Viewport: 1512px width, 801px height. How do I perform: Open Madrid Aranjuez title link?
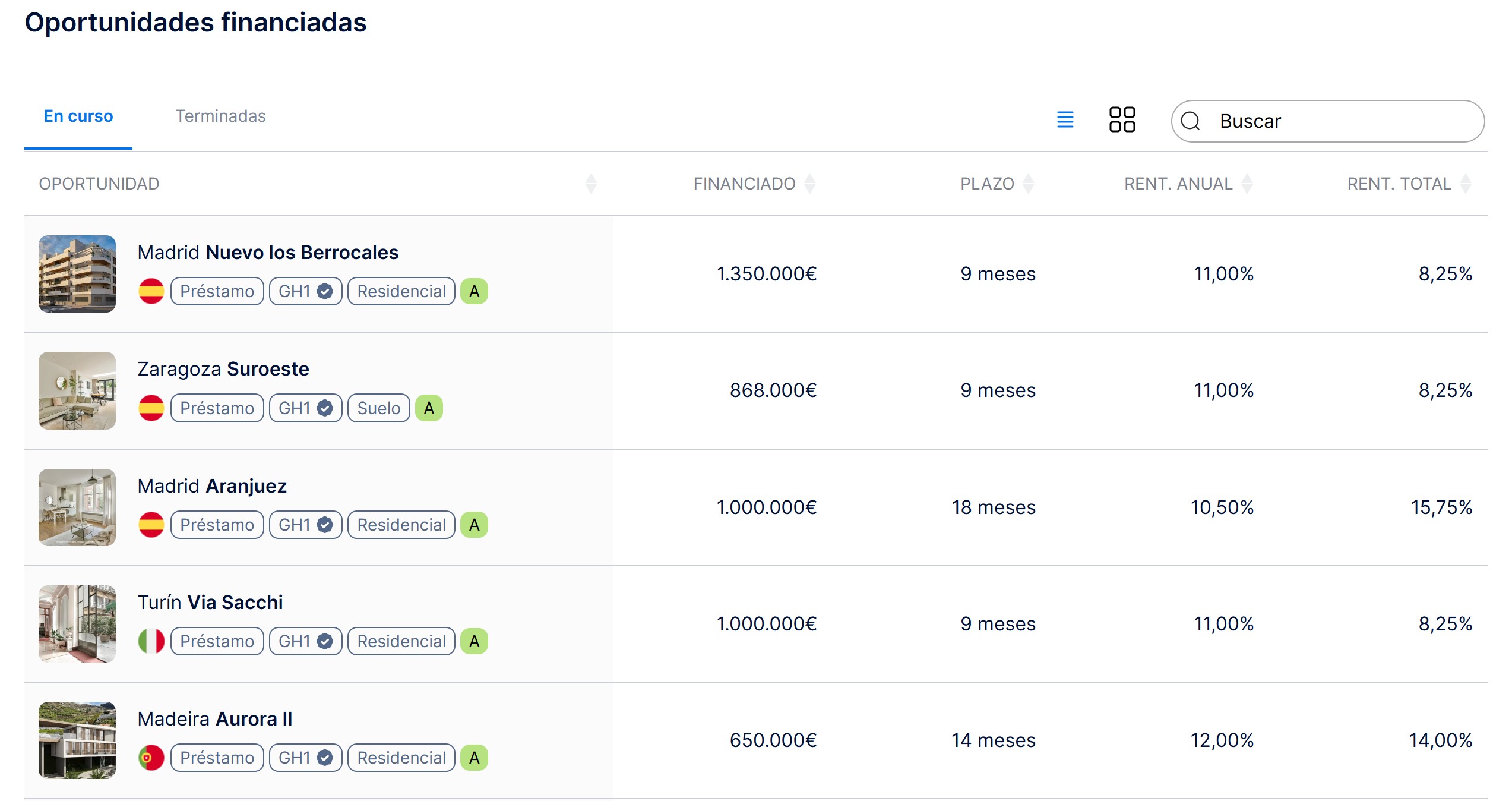[212, 486]
